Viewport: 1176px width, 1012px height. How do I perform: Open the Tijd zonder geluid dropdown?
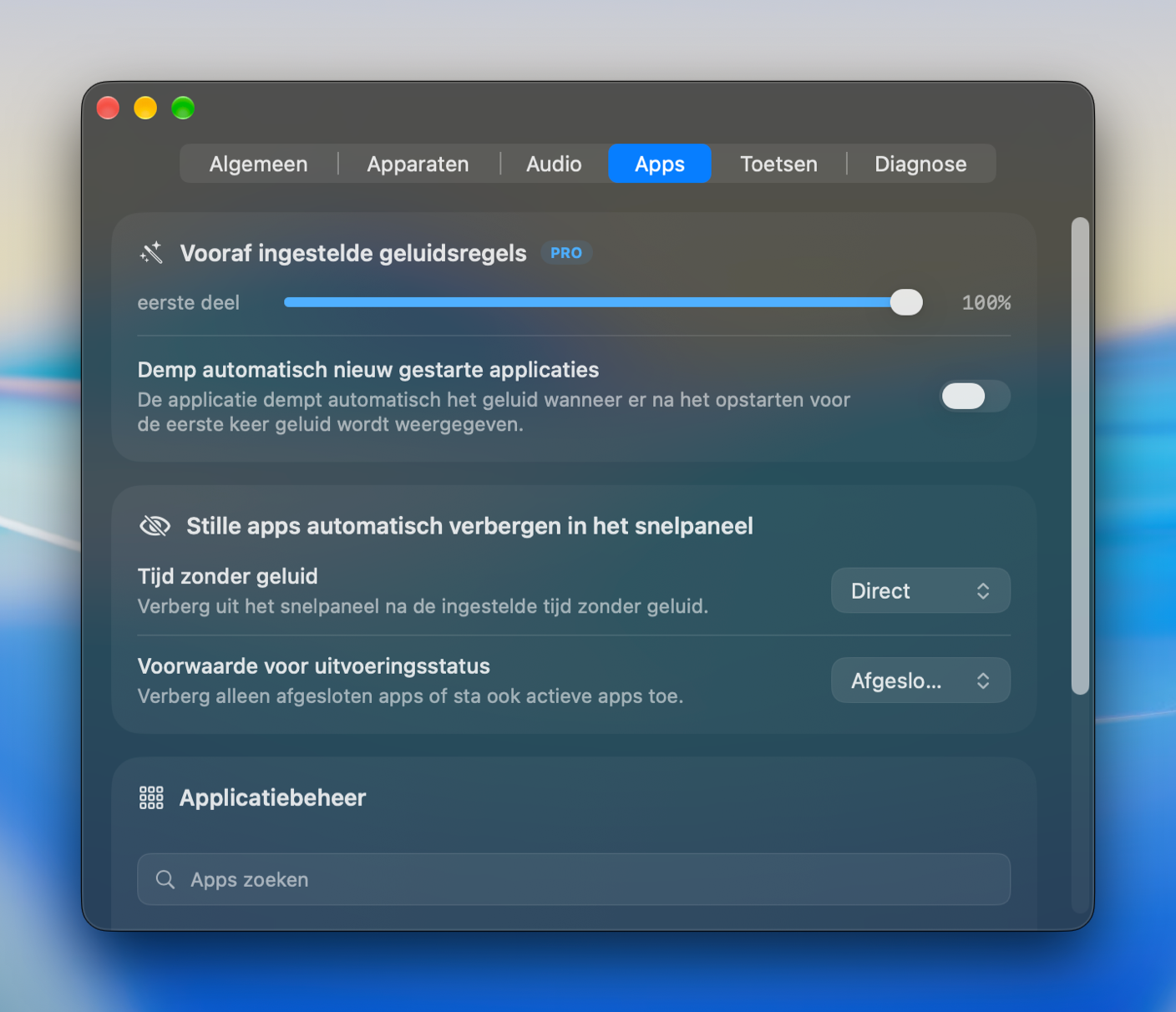pos(920,591)
